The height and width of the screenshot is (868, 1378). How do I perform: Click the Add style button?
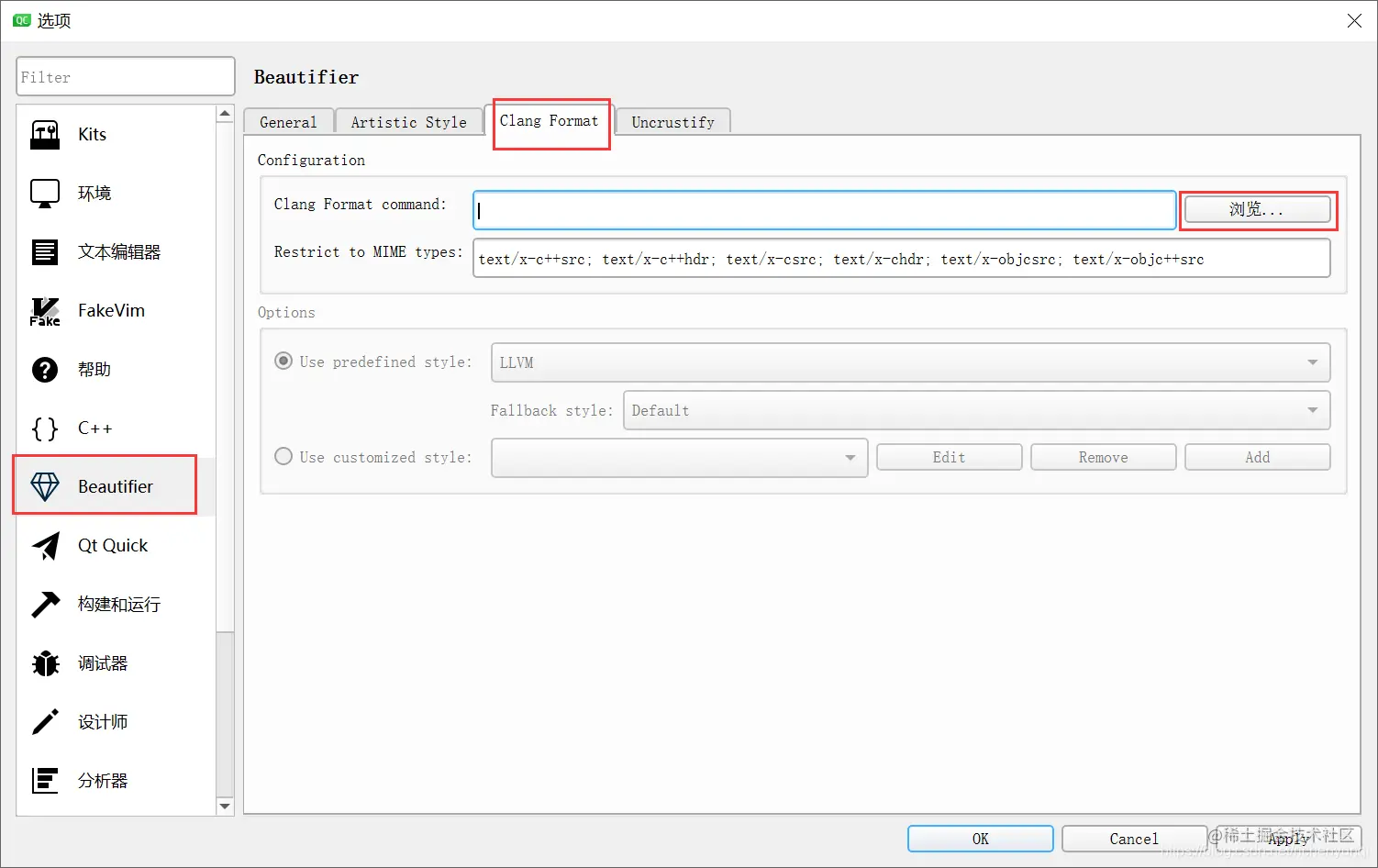click(1257, 457)
